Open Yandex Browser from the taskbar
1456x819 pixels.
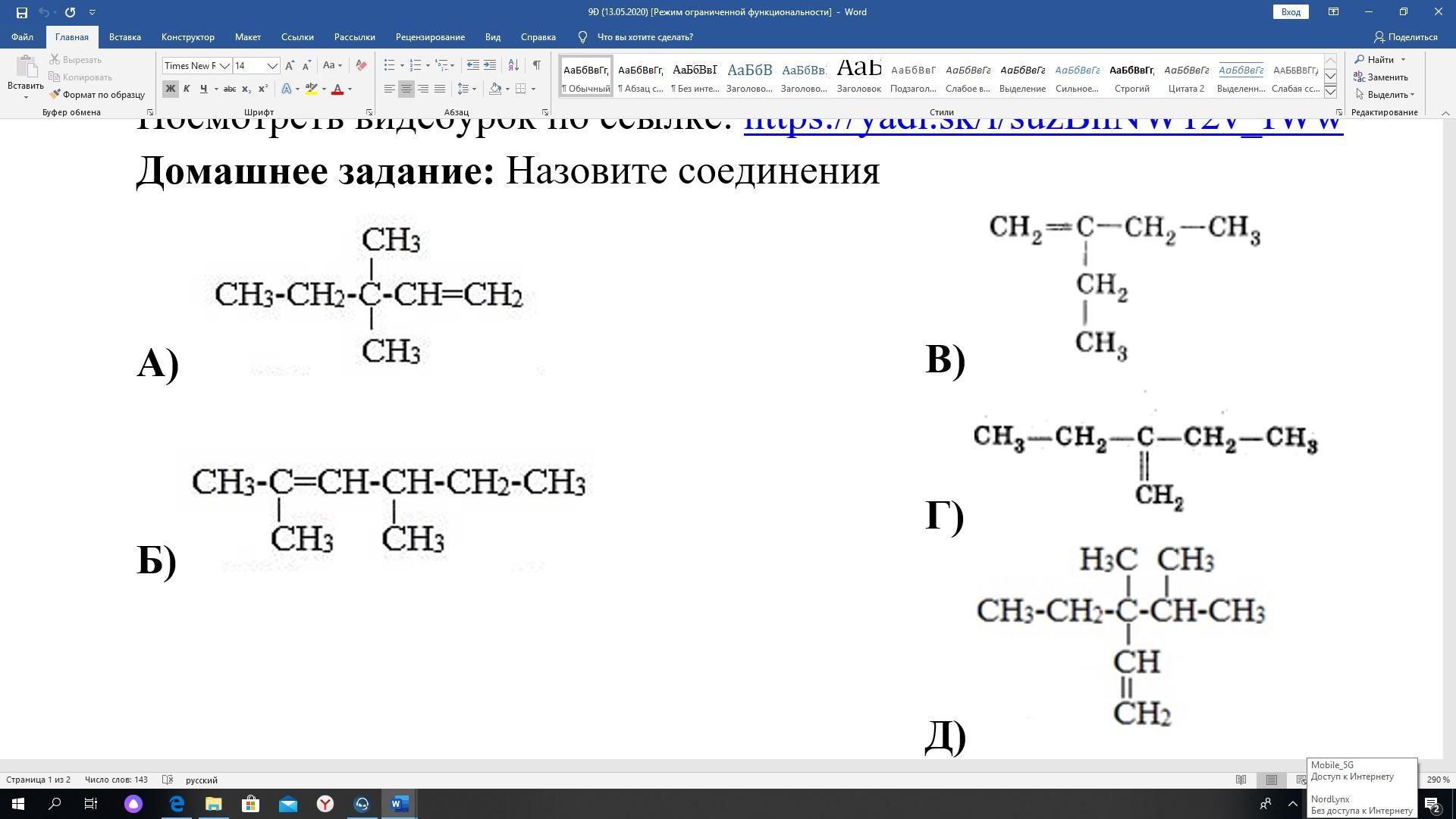point(325,804)
